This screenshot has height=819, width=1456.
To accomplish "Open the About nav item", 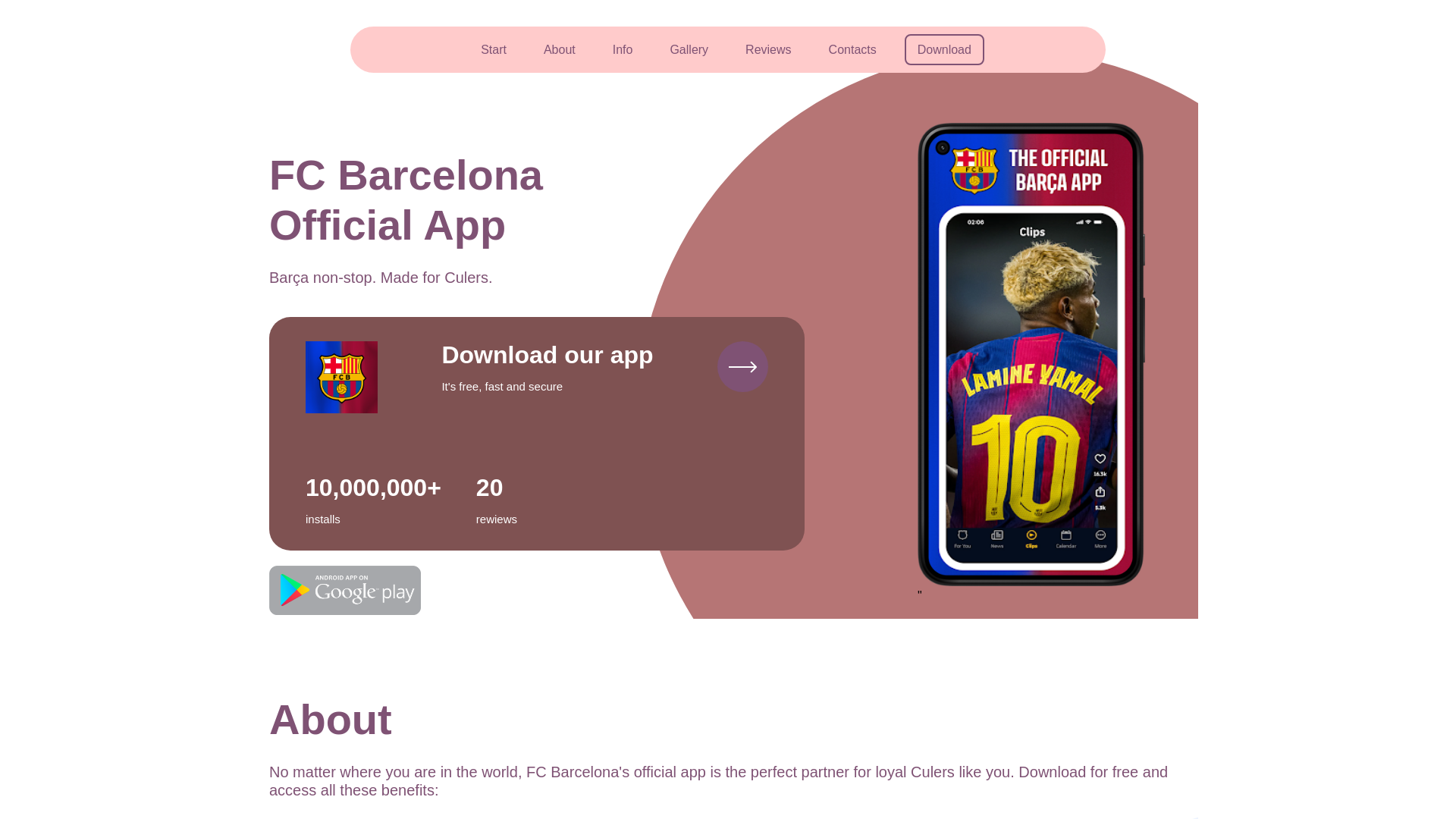I will click(560, 50).
